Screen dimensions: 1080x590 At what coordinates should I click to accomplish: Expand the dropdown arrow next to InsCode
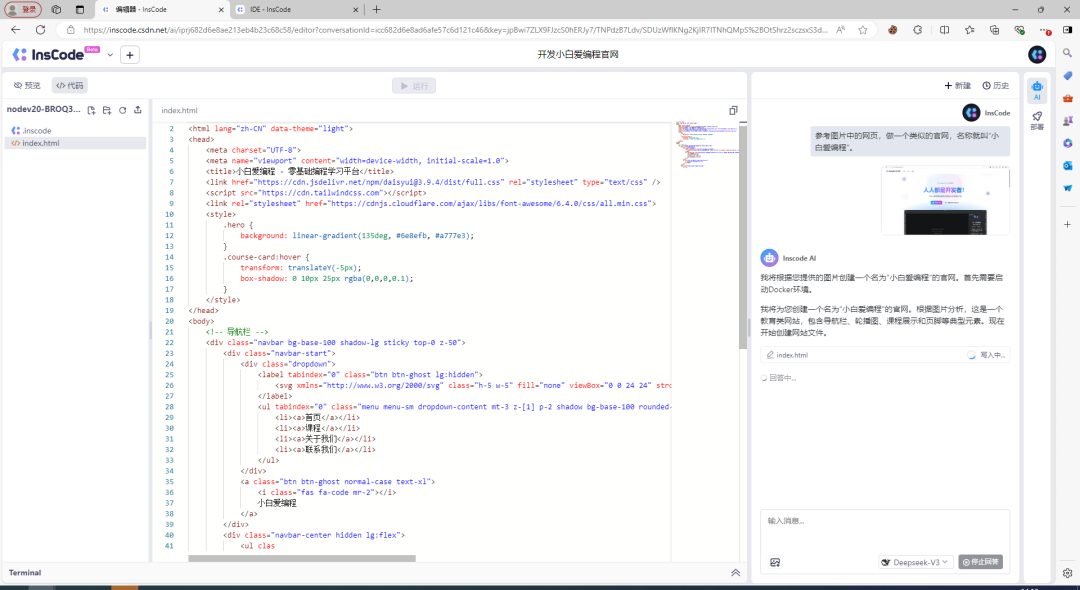click(110, 54)
